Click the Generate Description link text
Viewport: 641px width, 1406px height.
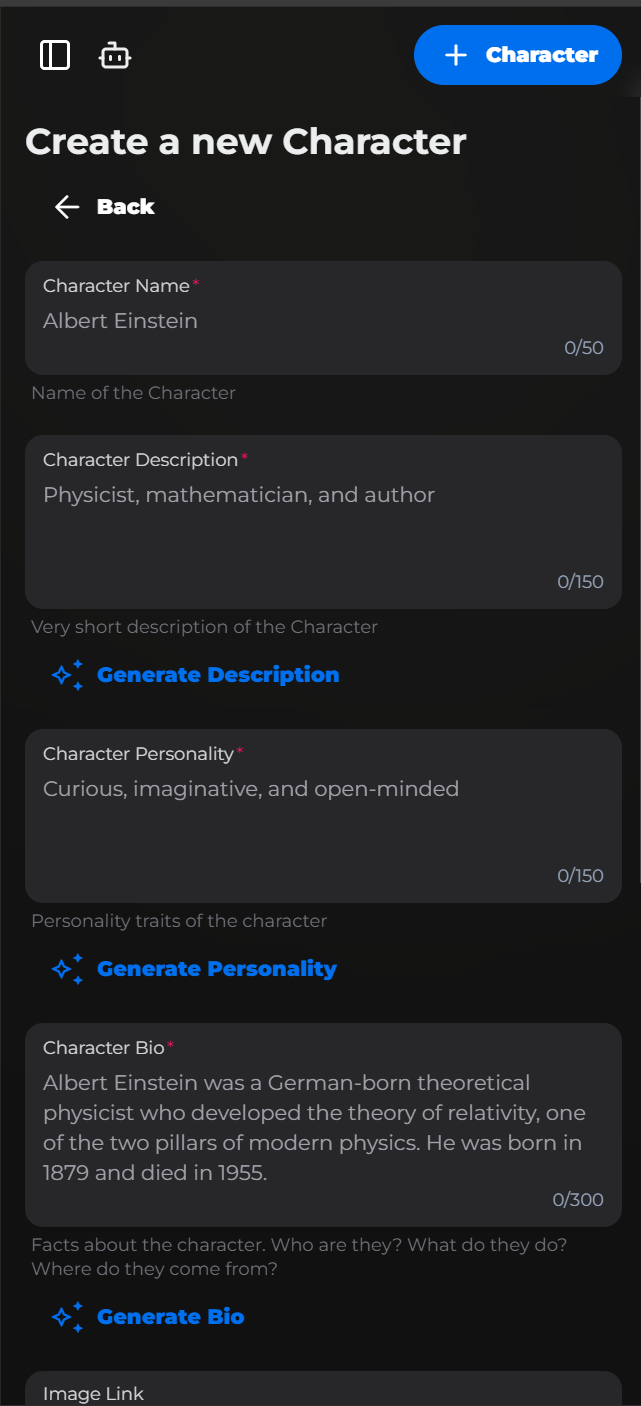218,675
